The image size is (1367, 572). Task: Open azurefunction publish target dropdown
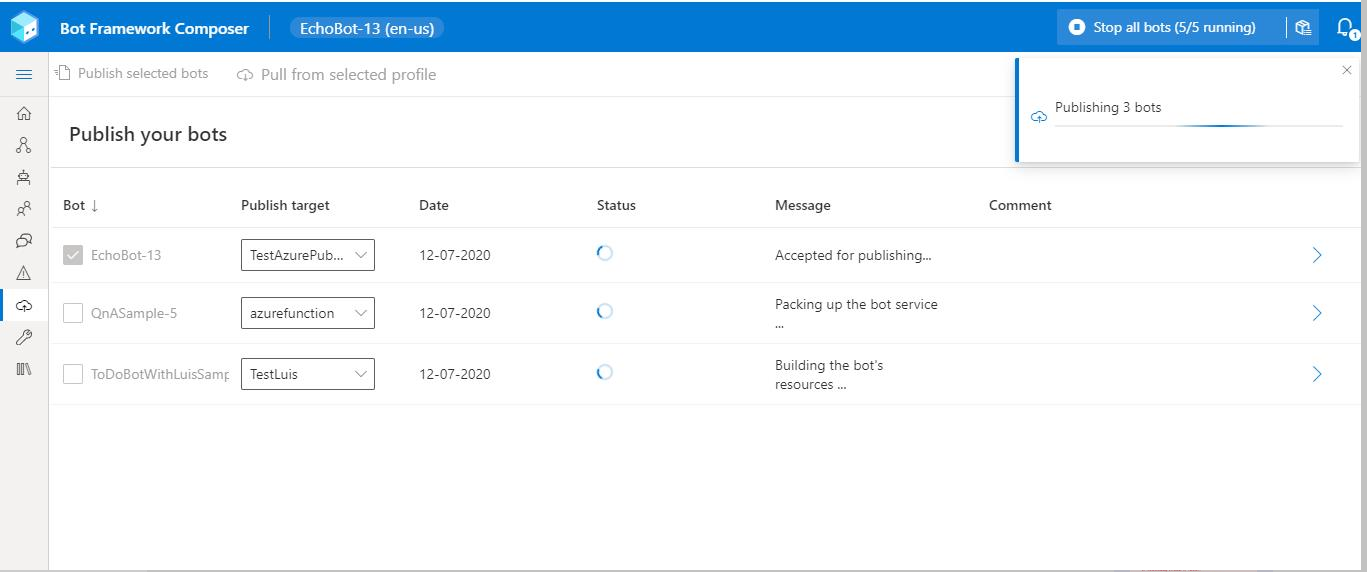[x=308, y=313]
